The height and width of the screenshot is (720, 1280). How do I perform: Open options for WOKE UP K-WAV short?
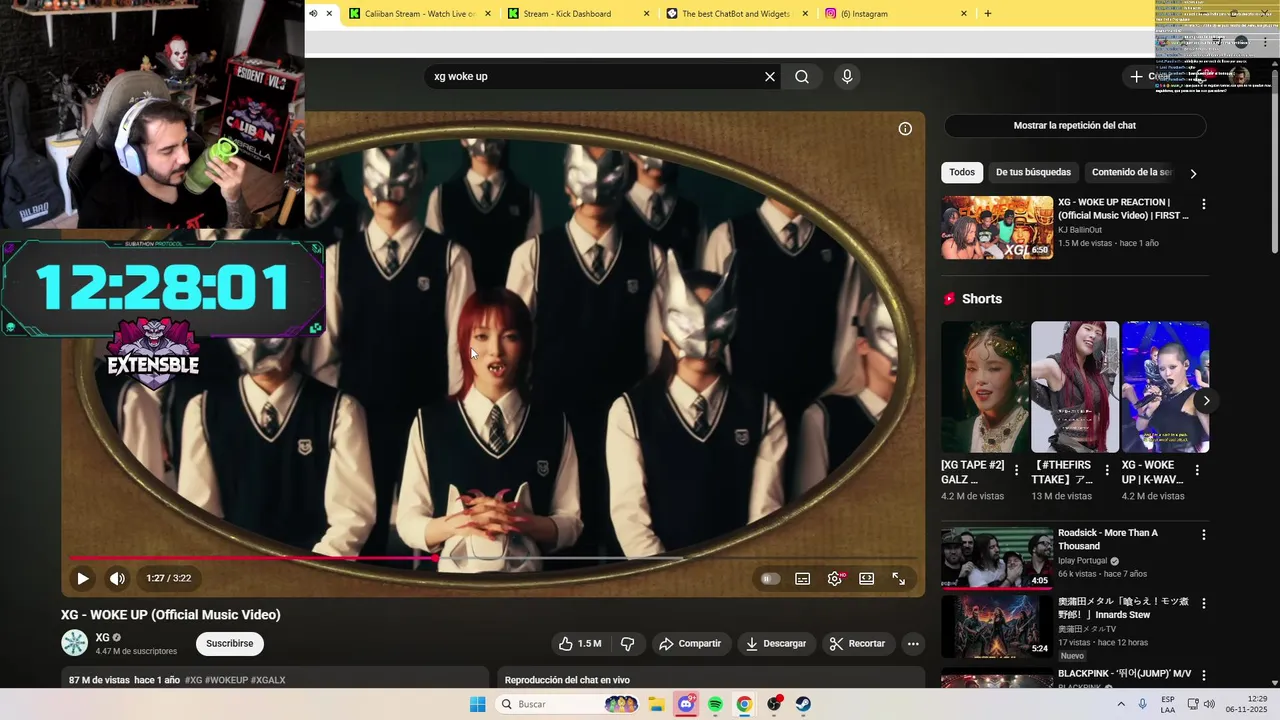(1197, 470)
